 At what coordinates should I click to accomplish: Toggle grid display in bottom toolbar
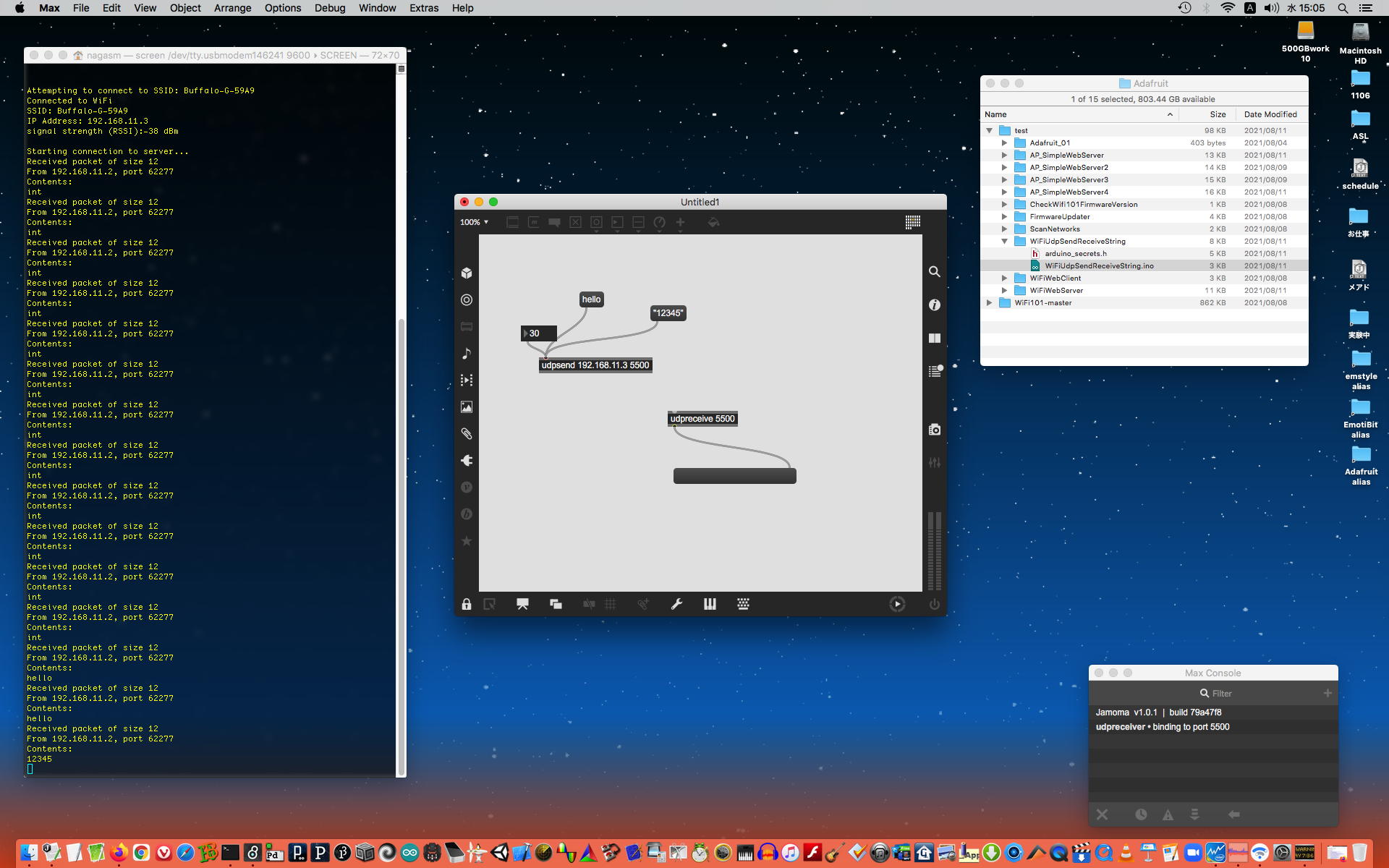click(611, 604)
